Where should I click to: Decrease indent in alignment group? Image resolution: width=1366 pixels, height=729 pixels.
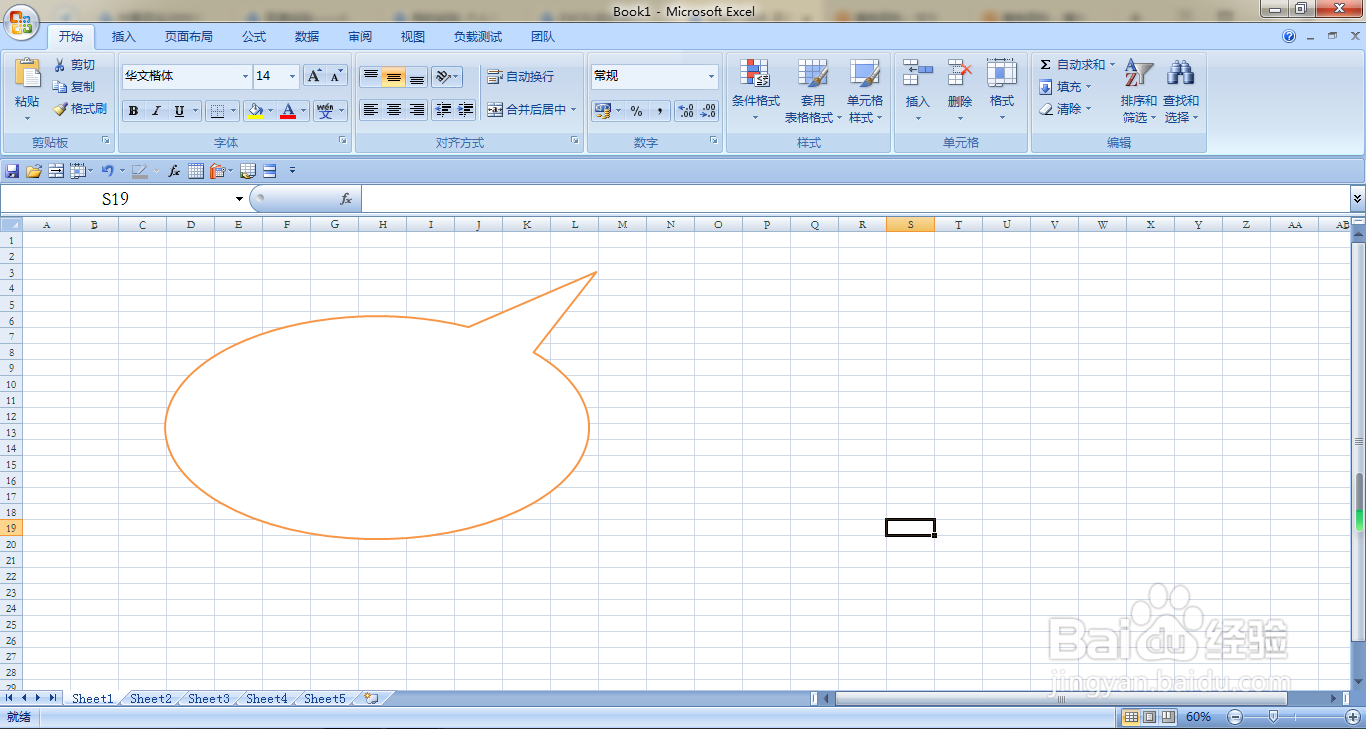click(443, 110)
